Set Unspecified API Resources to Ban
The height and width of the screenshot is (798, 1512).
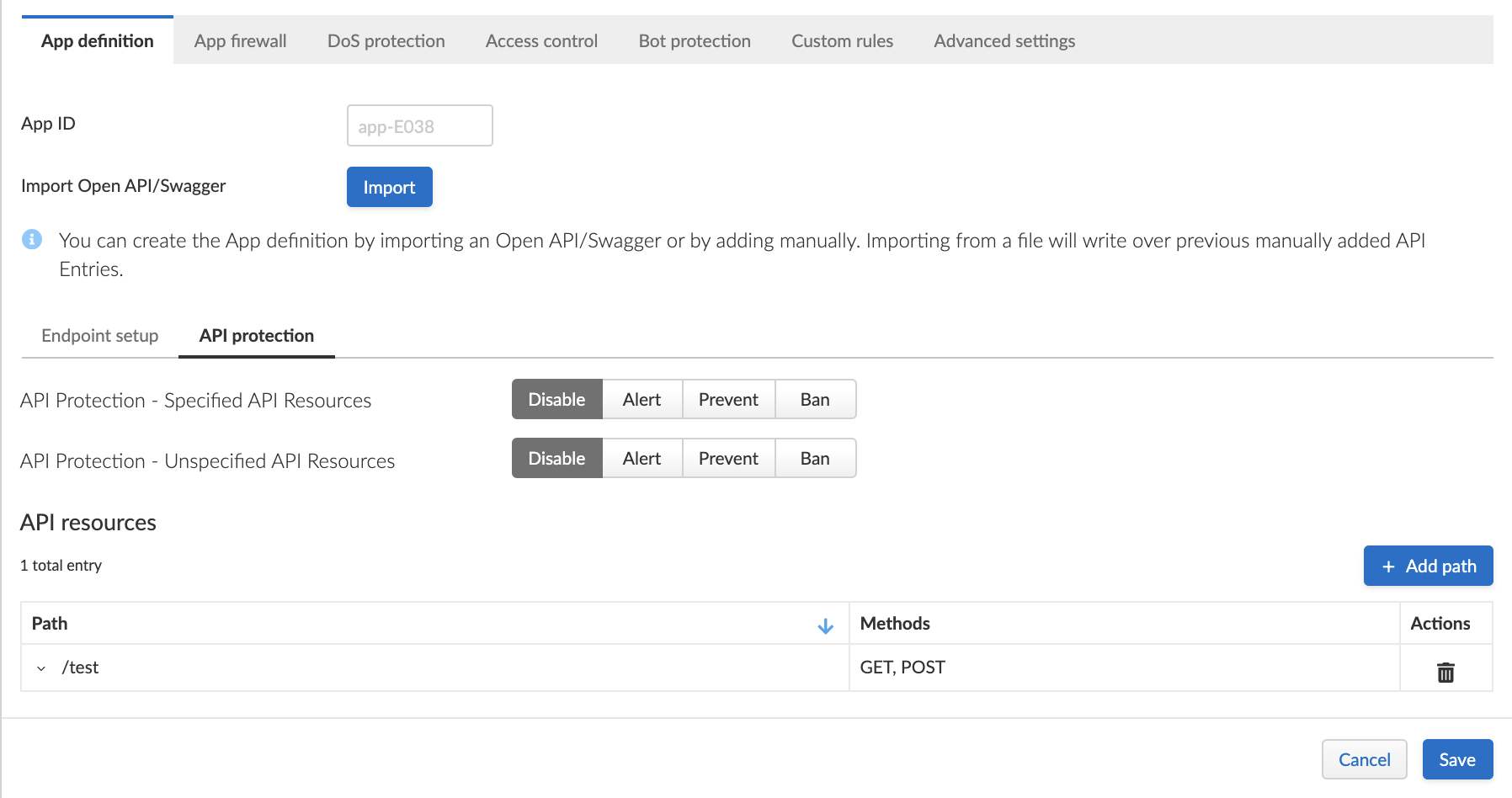tap(815, 458)
